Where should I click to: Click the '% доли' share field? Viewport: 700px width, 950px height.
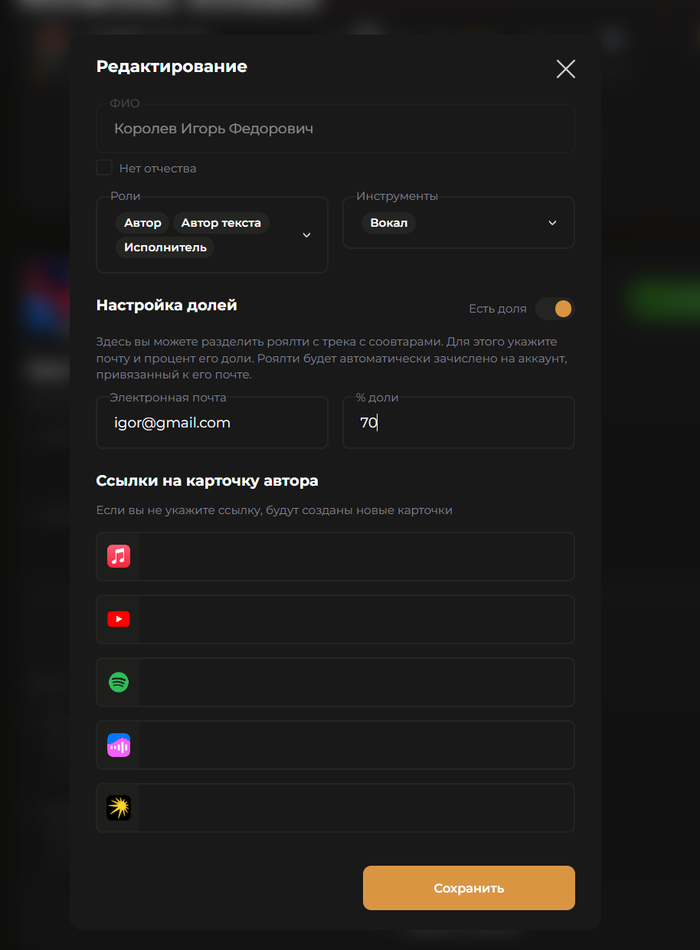pos(458,423)
